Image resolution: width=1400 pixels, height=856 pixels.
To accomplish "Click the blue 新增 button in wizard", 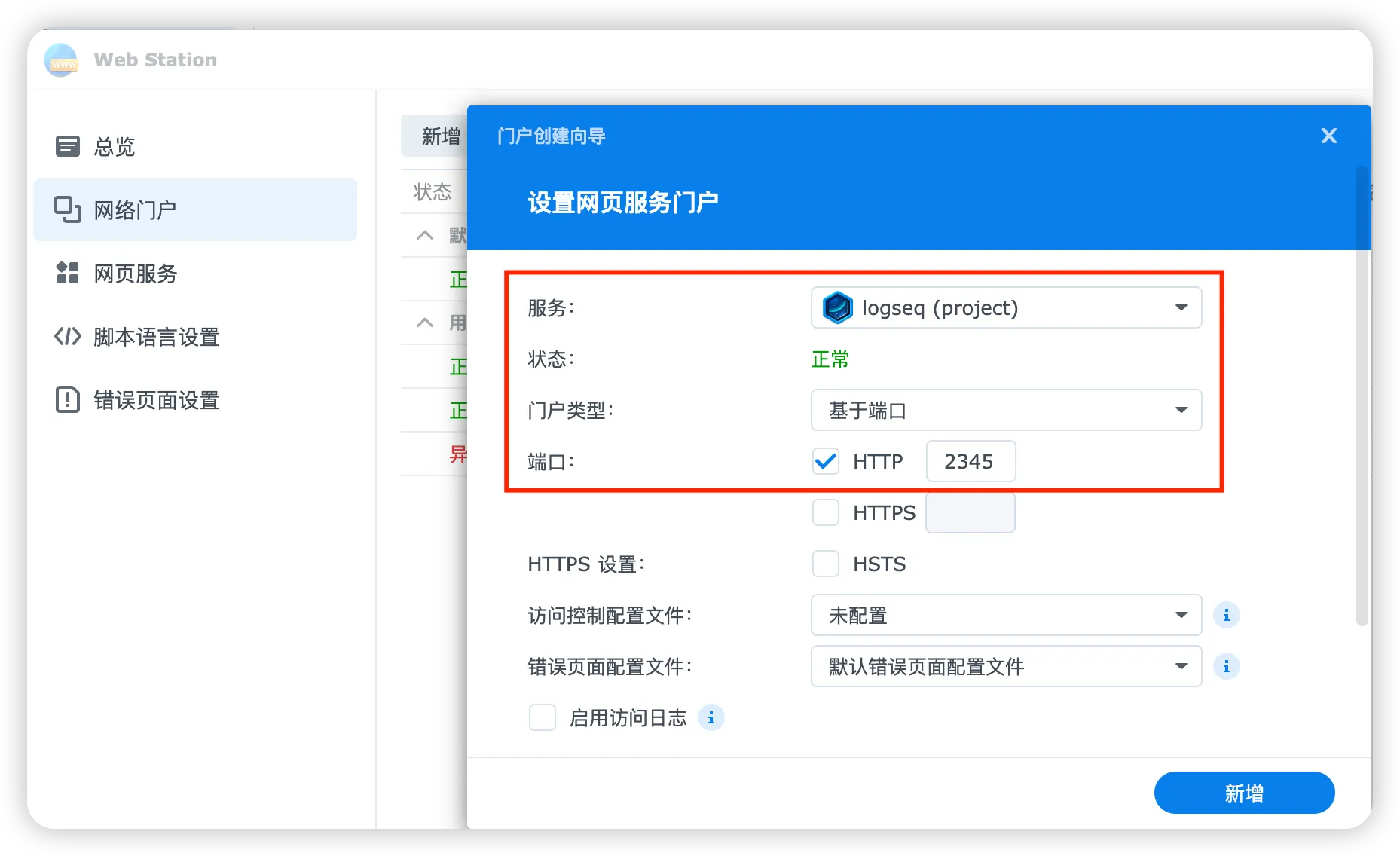I will tap(1244, 793).
